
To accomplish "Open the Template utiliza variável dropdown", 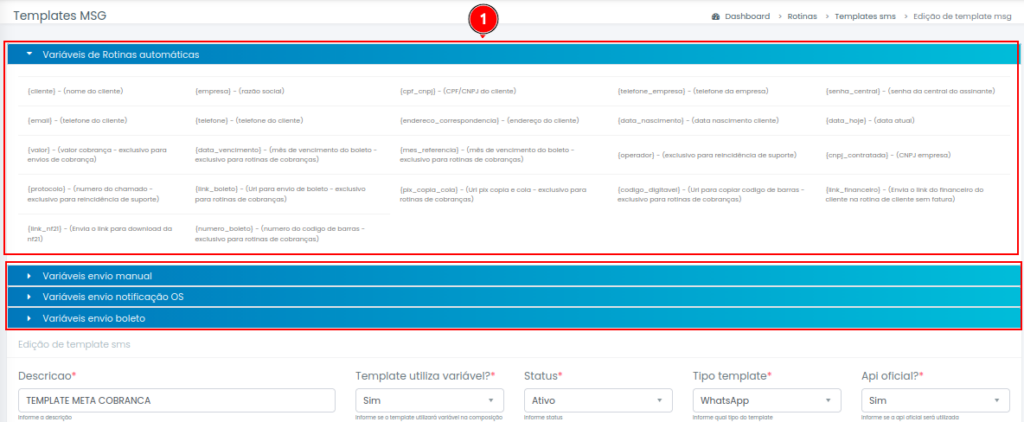I will point(430,400).
